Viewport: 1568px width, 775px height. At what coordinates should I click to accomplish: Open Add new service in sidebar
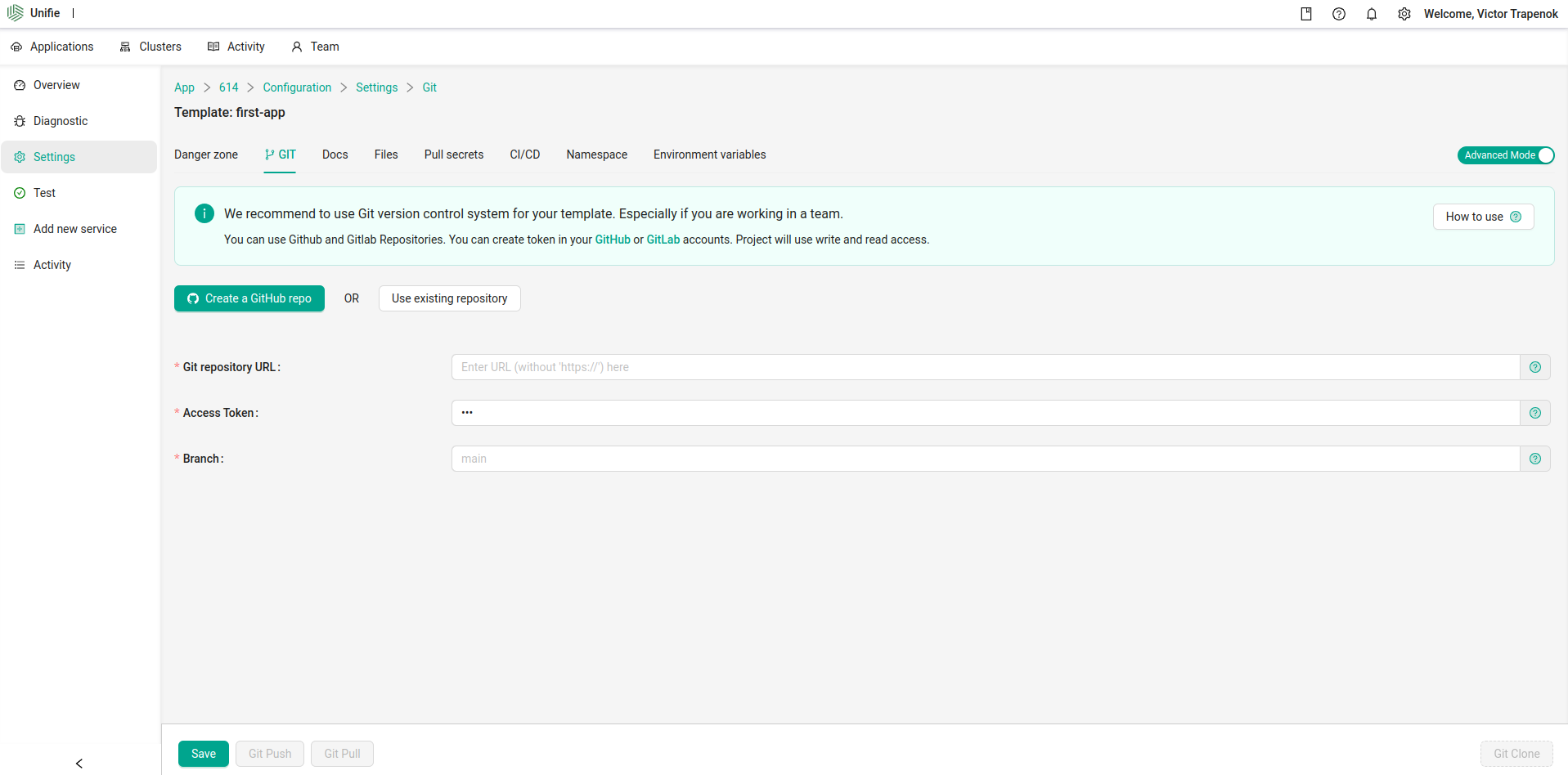pos(79,229)
